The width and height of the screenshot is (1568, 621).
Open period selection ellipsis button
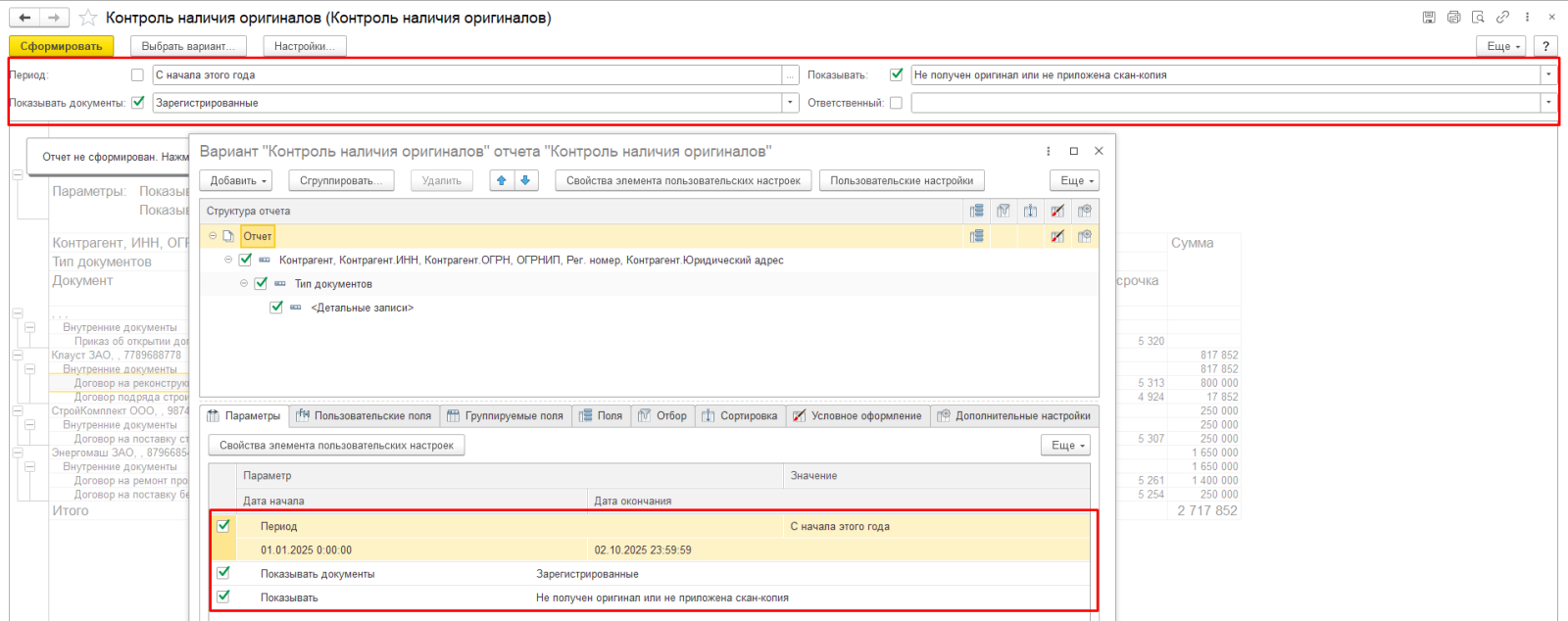click(790, 74)
